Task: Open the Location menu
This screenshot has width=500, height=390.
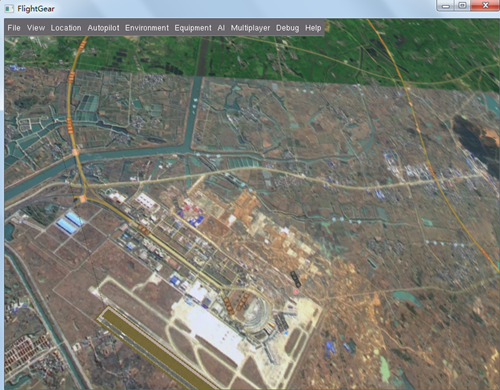Action: (66, 28)
